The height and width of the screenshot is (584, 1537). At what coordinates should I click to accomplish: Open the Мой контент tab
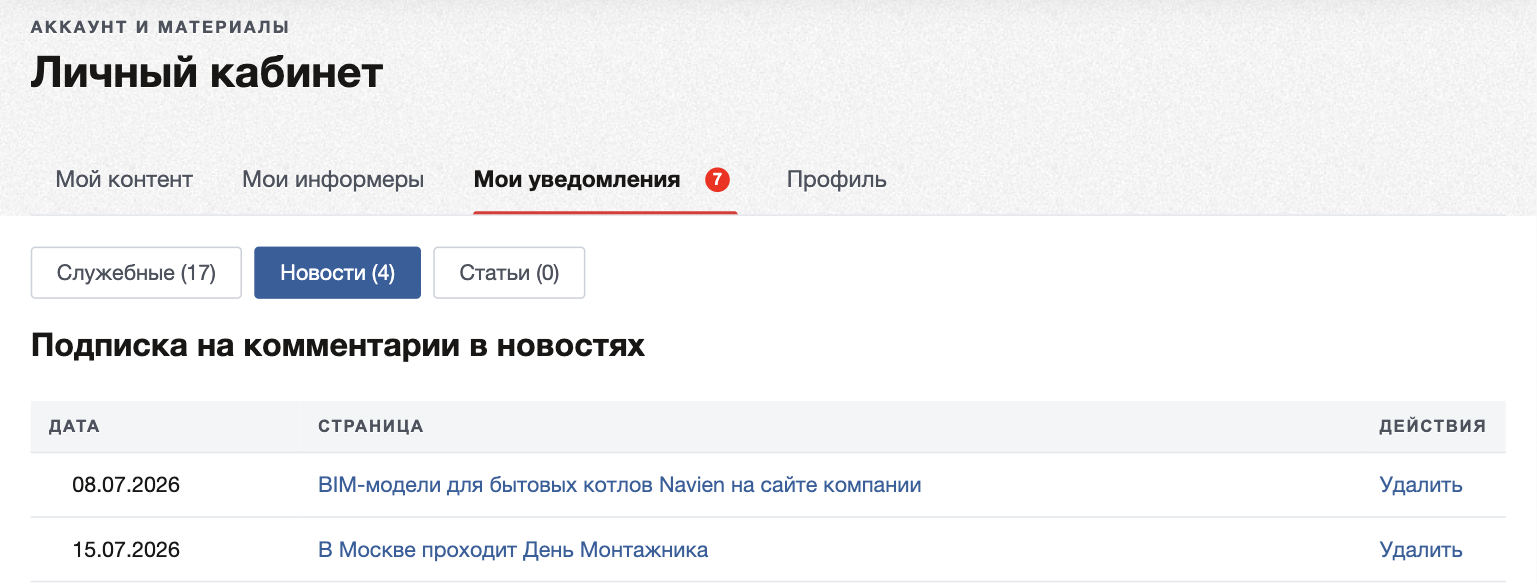(124, 180)
